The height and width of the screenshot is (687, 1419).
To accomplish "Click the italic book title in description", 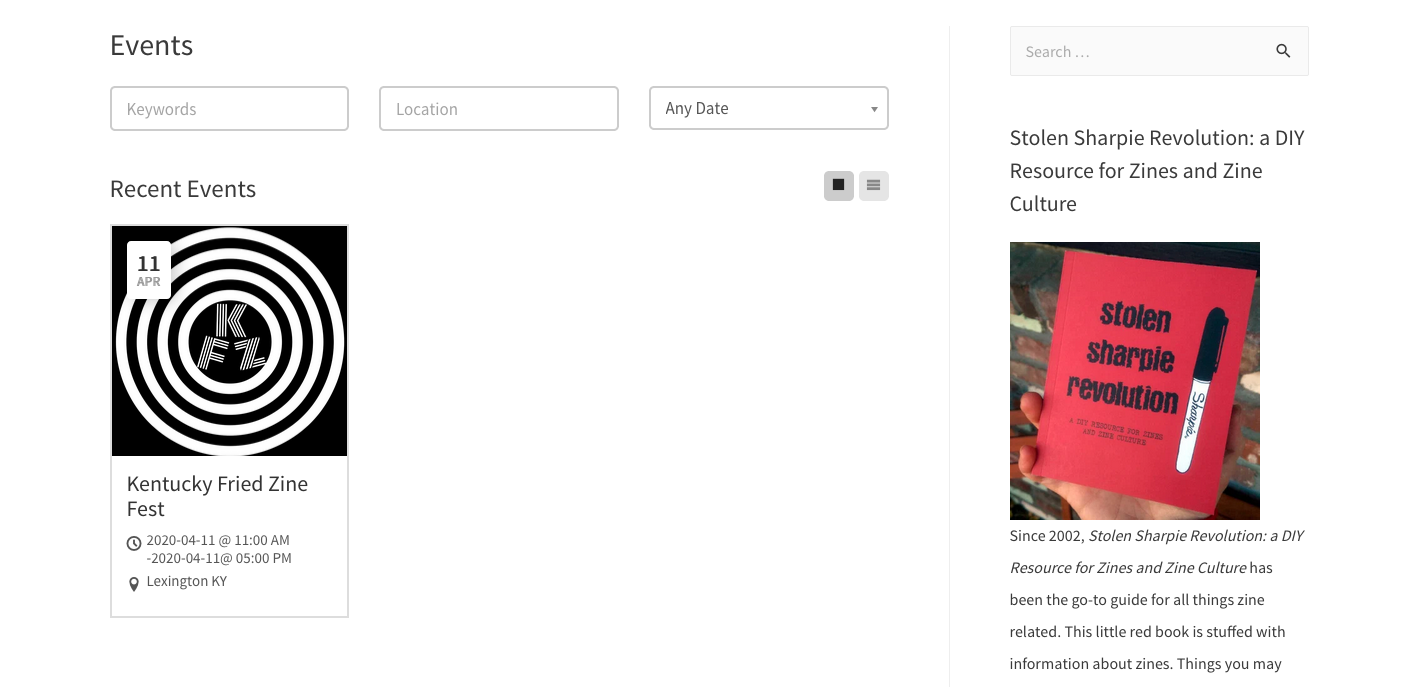I will (x=1157, y=551).
